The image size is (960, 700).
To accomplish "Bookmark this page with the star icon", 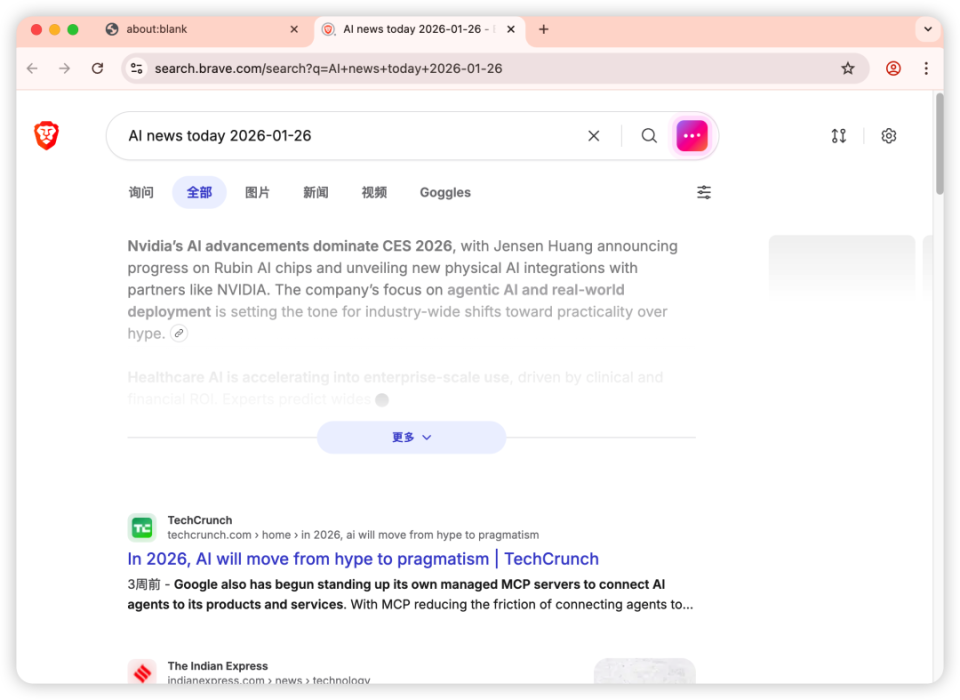I will (x=847, y=68).
